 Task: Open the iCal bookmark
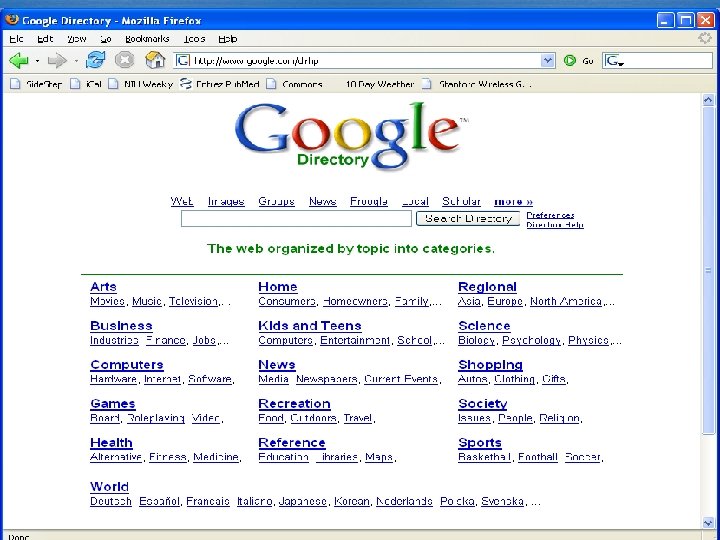tap(86, 84)
